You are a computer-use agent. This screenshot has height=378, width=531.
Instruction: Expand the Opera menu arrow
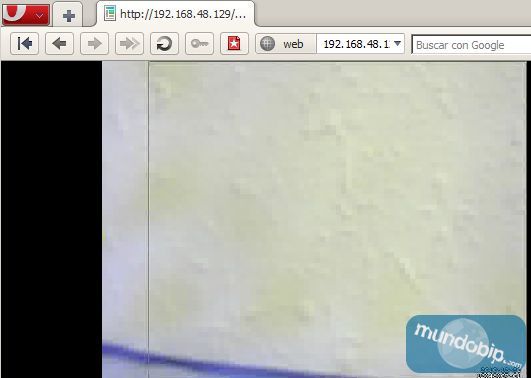(40, 15)
